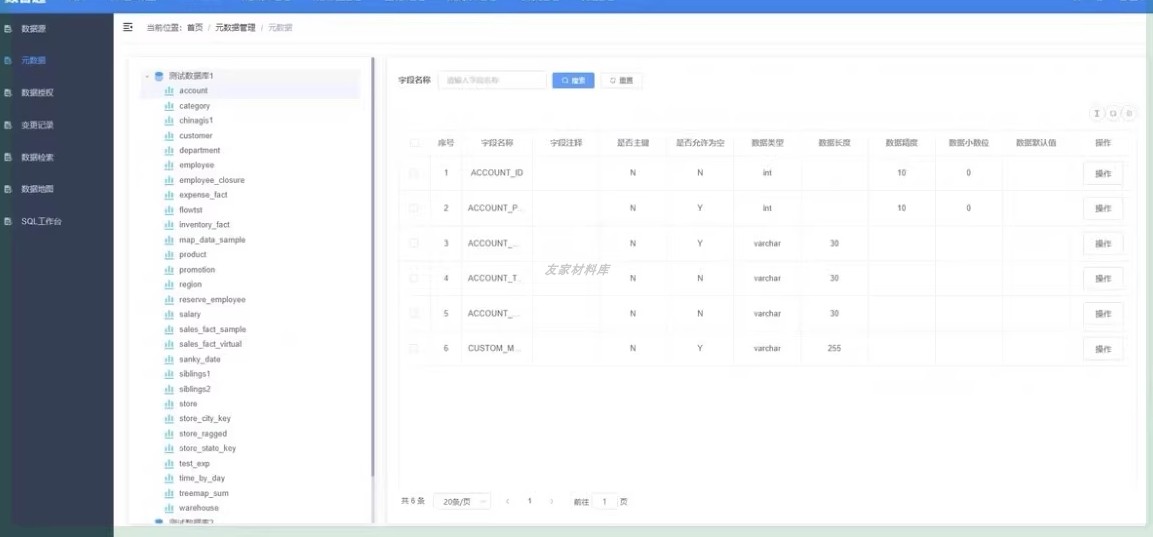The height and width of the screenshot is (537, 1153).
Task: Open SQL工作台 in the sidebar menu
Action: [x=41, y=221]
